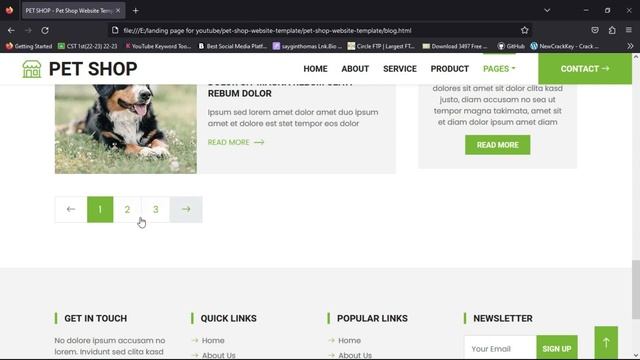Click the Firefox icon in the title bar

tap(9, 10)
